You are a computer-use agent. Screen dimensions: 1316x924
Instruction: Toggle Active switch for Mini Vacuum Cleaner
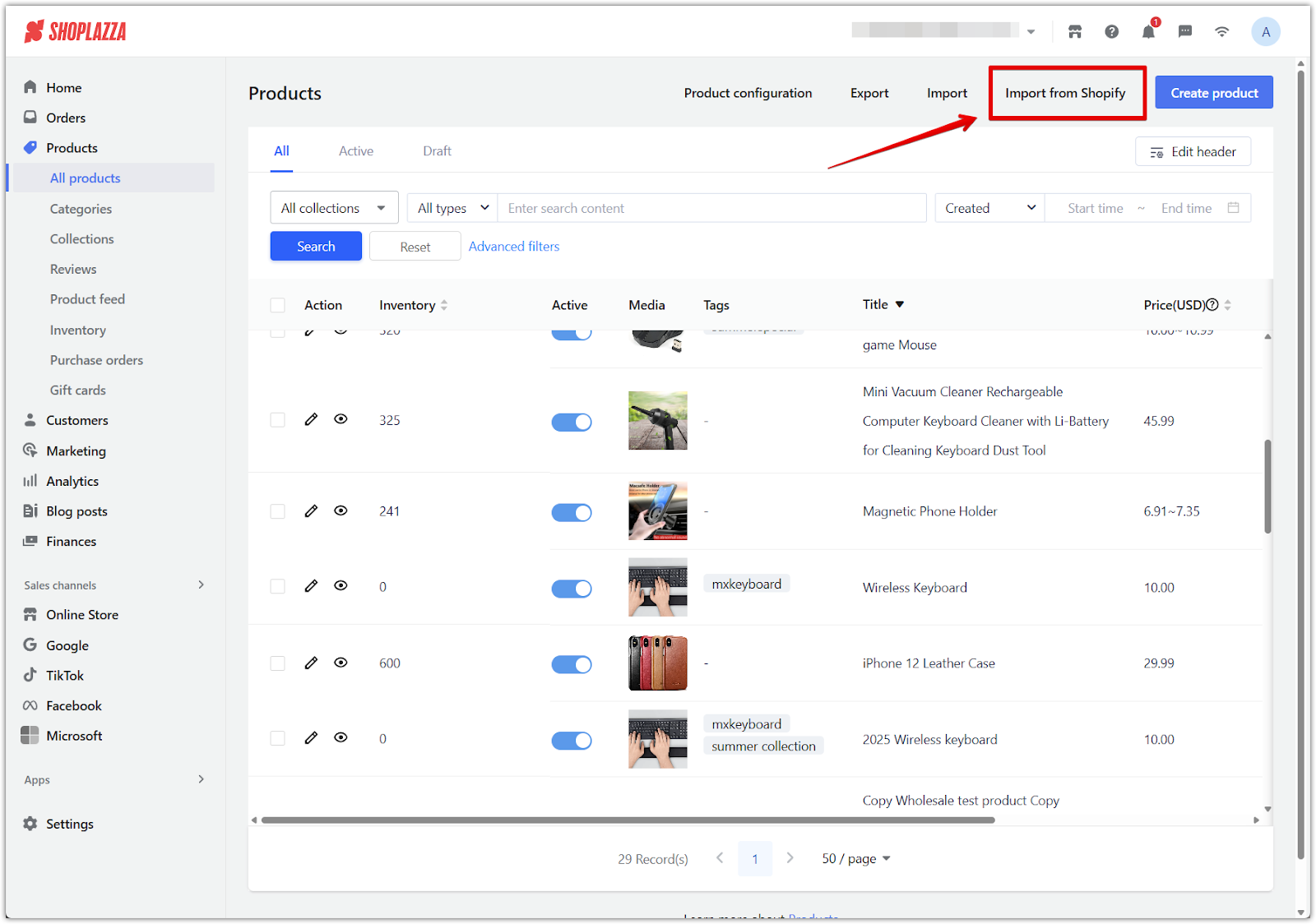click(572, 422)
